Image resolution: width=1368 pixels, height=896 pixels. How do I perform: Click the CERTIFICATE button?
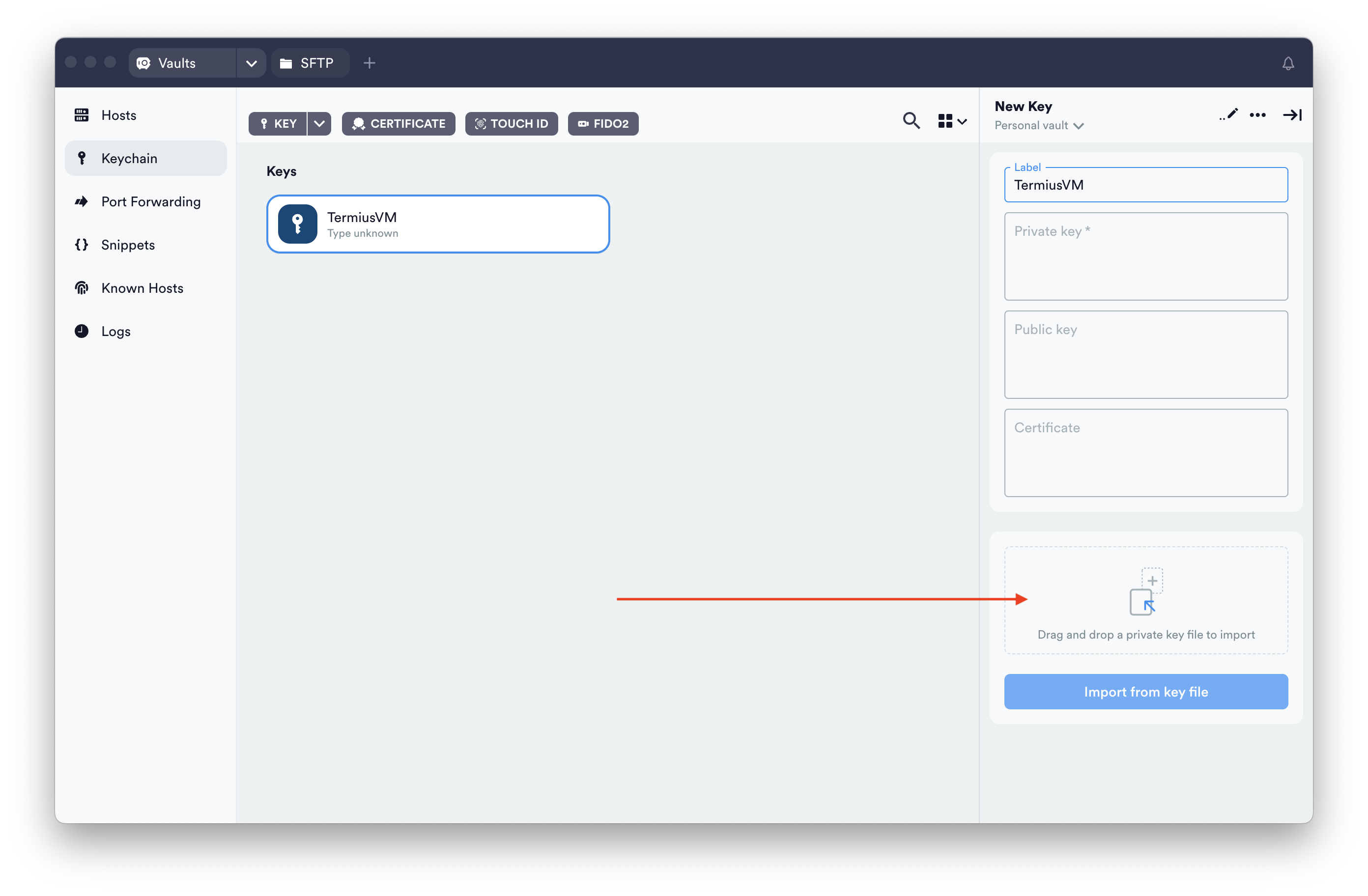pos(399,124)
